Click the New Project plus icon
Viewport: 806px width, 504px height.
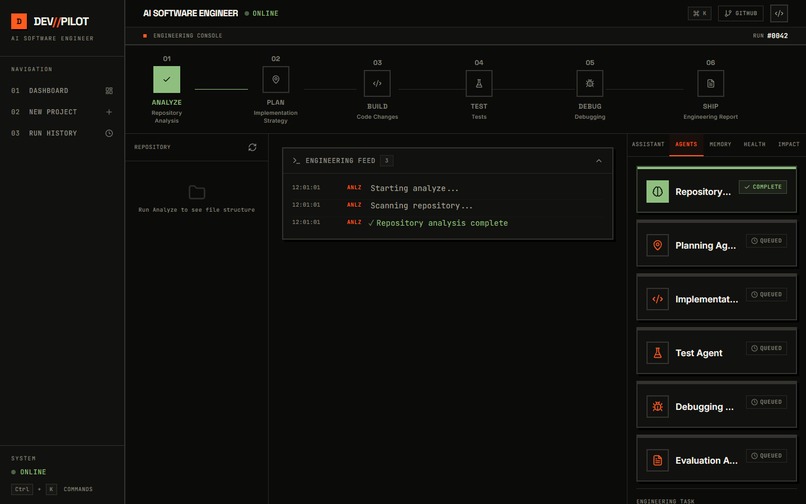tap(109, 112)
